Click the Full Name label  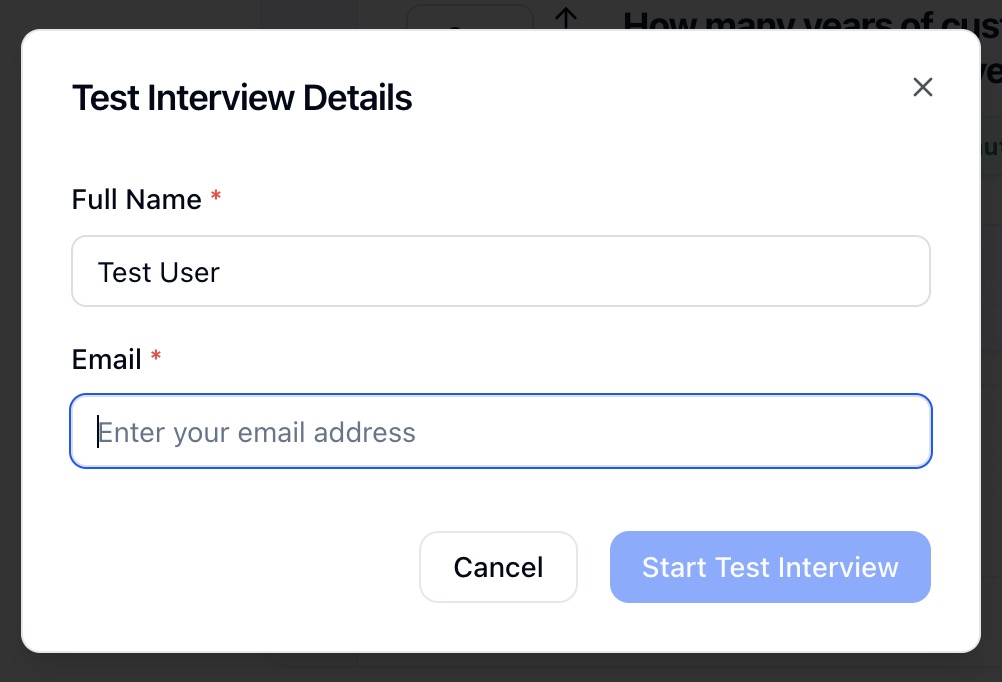136,199
